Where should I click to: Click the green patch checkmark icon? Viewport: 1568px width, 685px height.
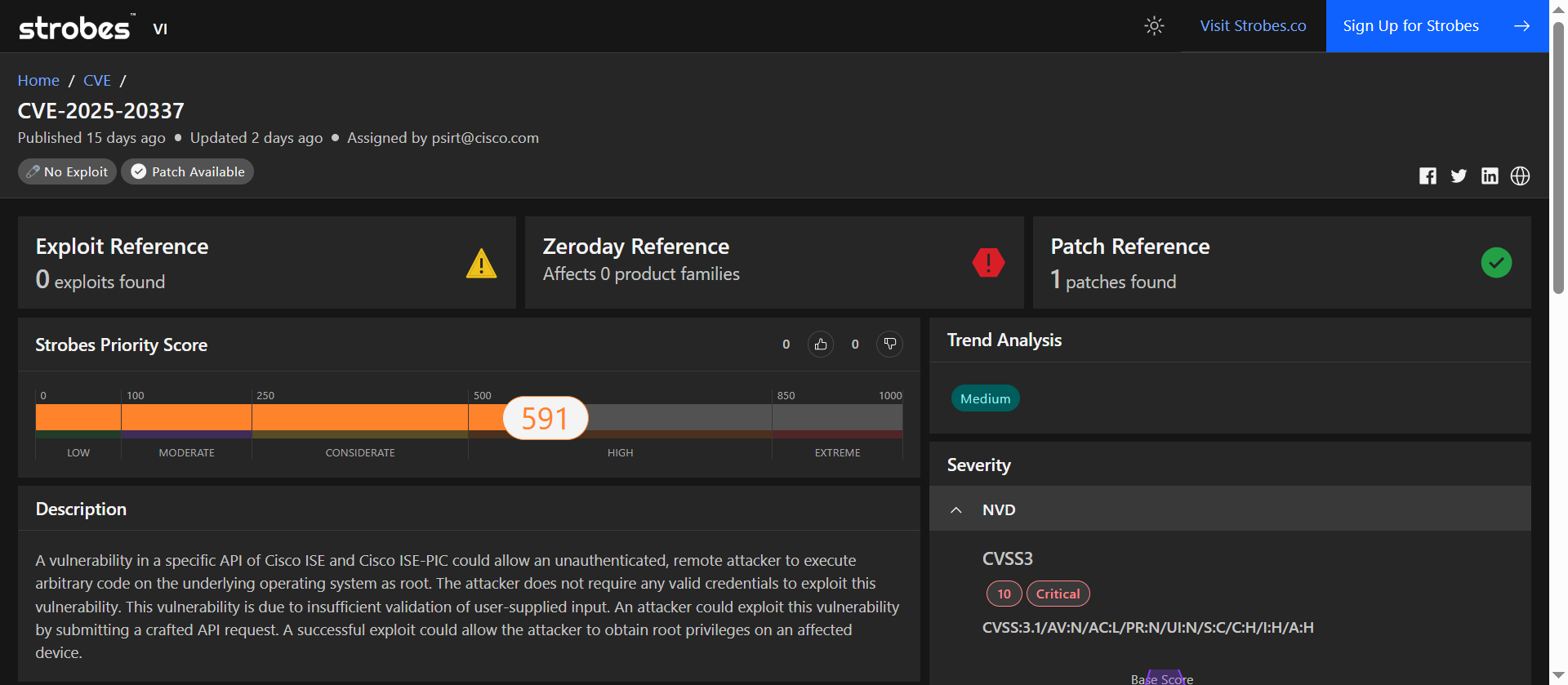click(x=1496, y=262)
